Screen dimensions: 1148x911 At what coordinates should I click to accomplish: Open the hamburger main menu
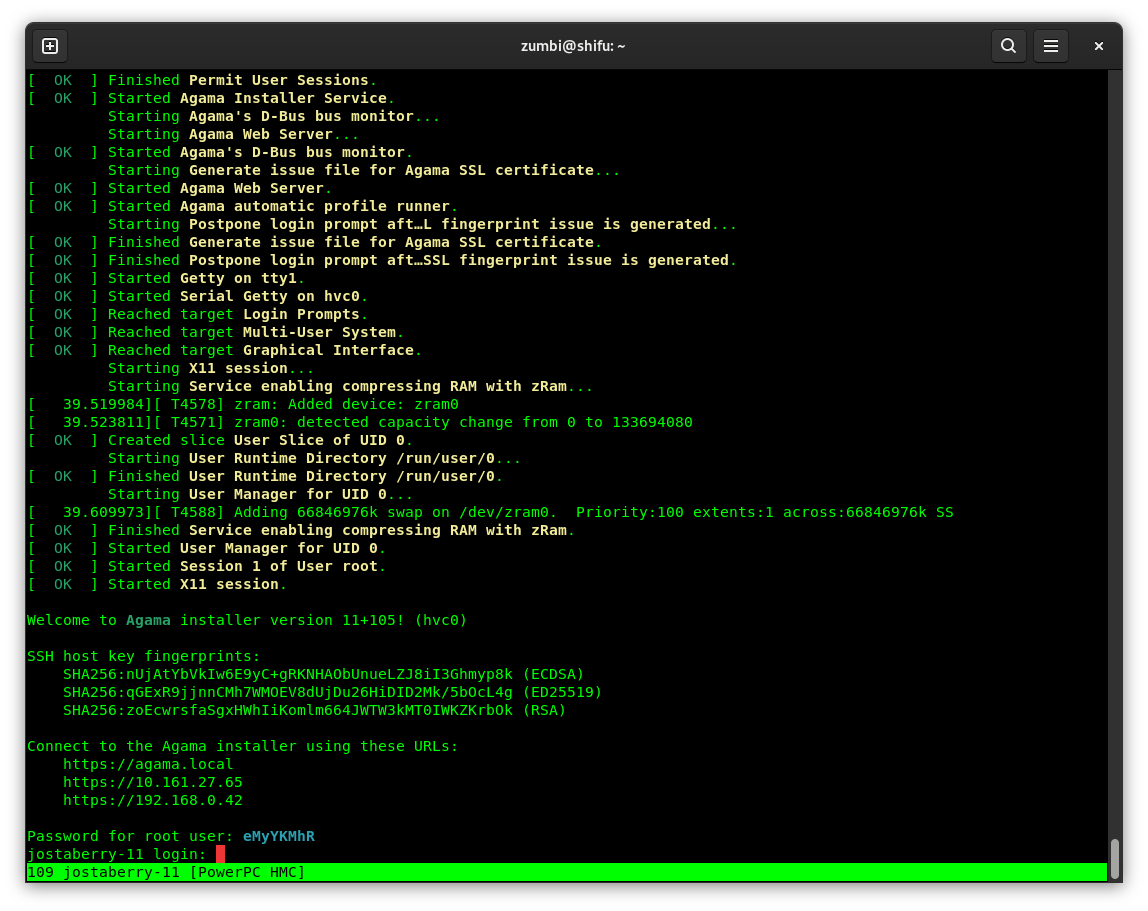(1051, 46)
